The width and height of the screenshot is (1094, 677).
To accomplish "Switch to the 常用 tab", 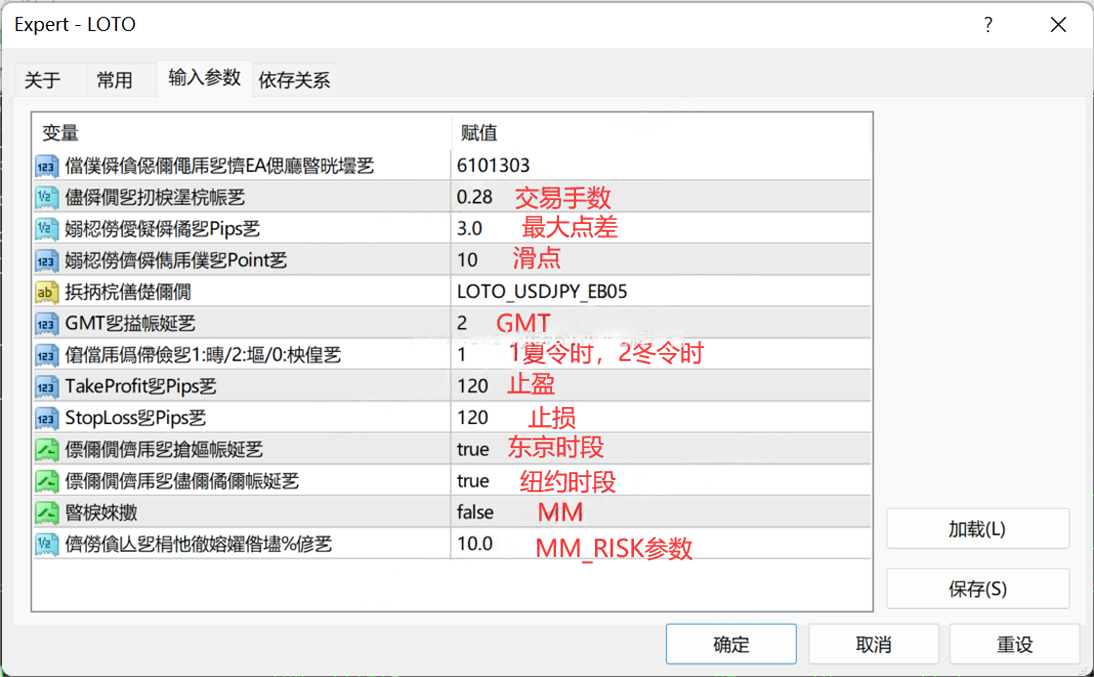I will point(114,81).
